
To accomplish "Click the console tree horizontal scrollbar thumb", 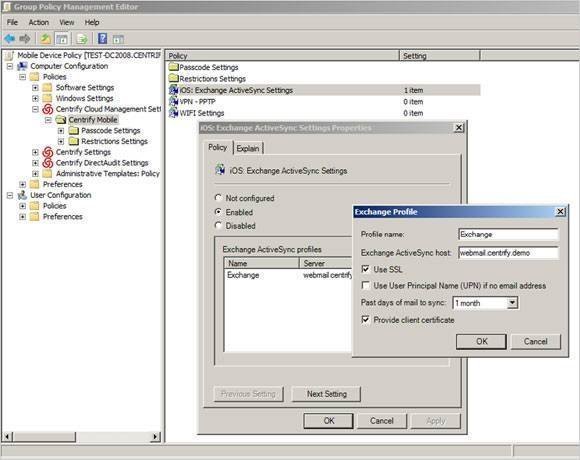I will (x=44, y=437).
